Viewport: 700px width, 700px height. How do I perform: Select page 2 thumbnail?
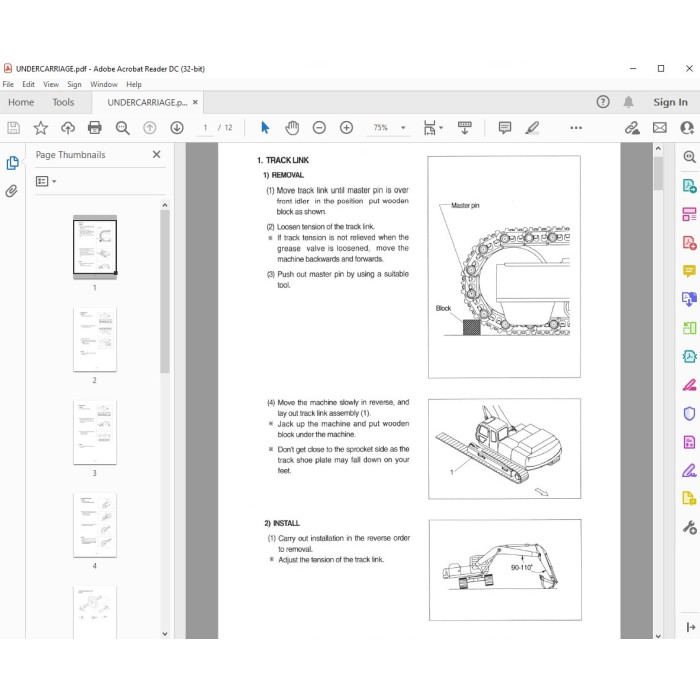pos(95,339)
